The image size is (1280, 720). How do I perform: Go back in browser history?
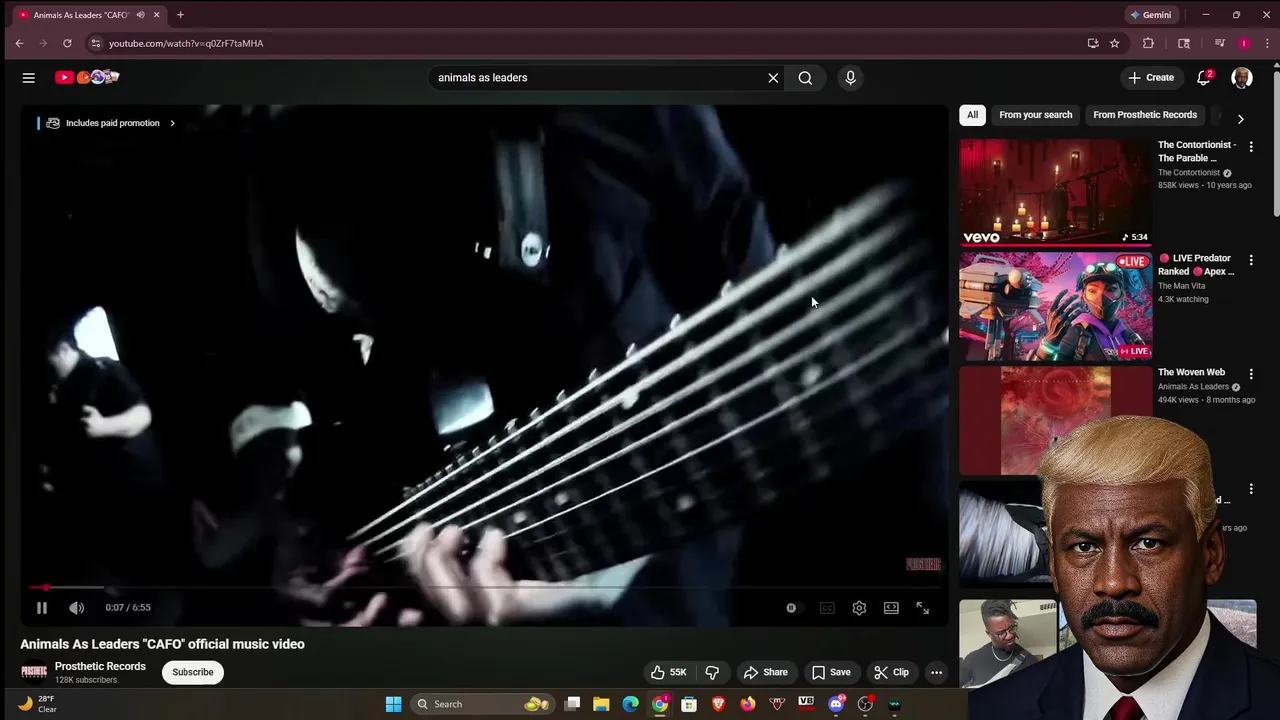pos(19,44)
